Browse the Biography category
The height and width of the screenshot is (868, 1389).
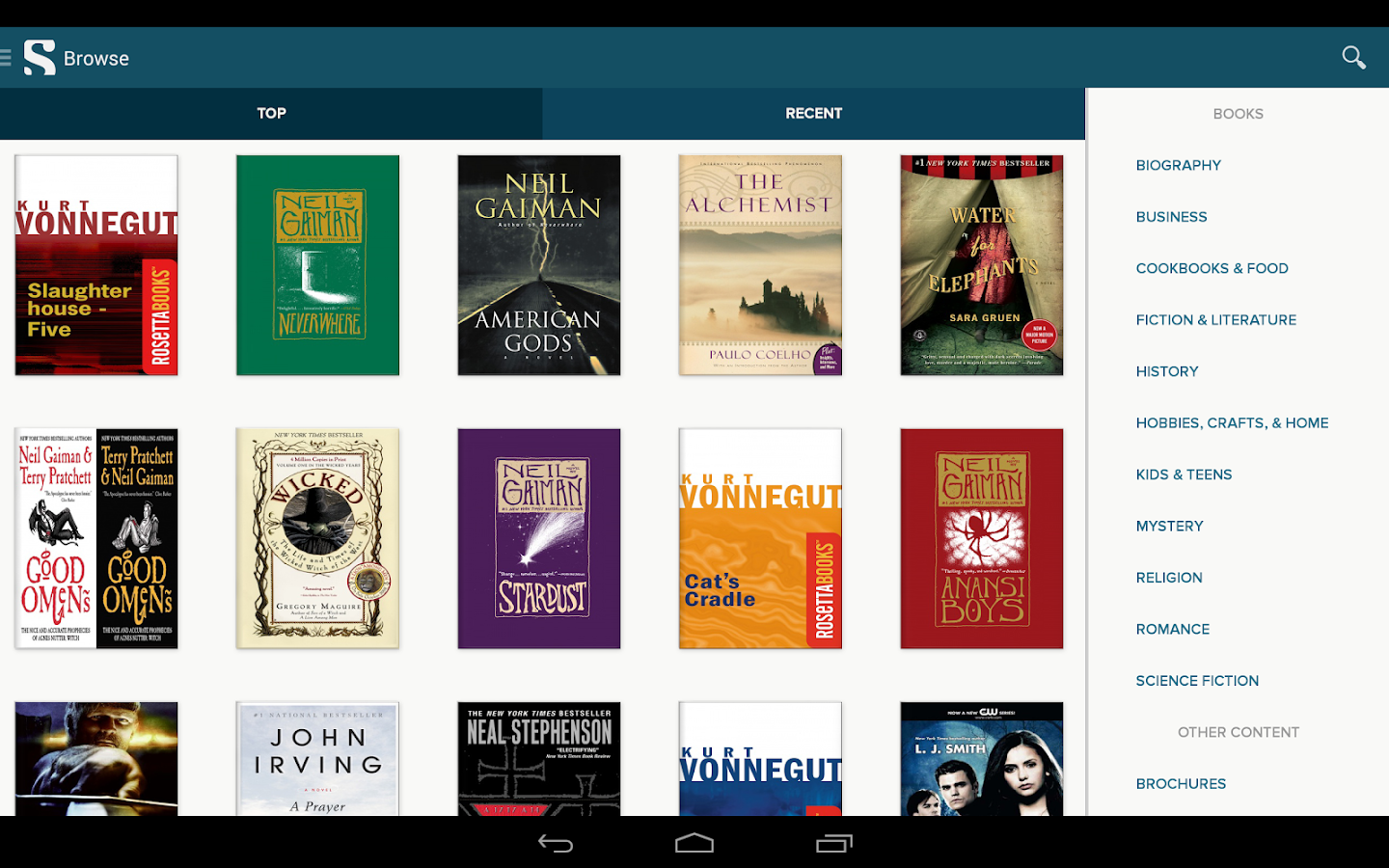(x=1179, y=166)
